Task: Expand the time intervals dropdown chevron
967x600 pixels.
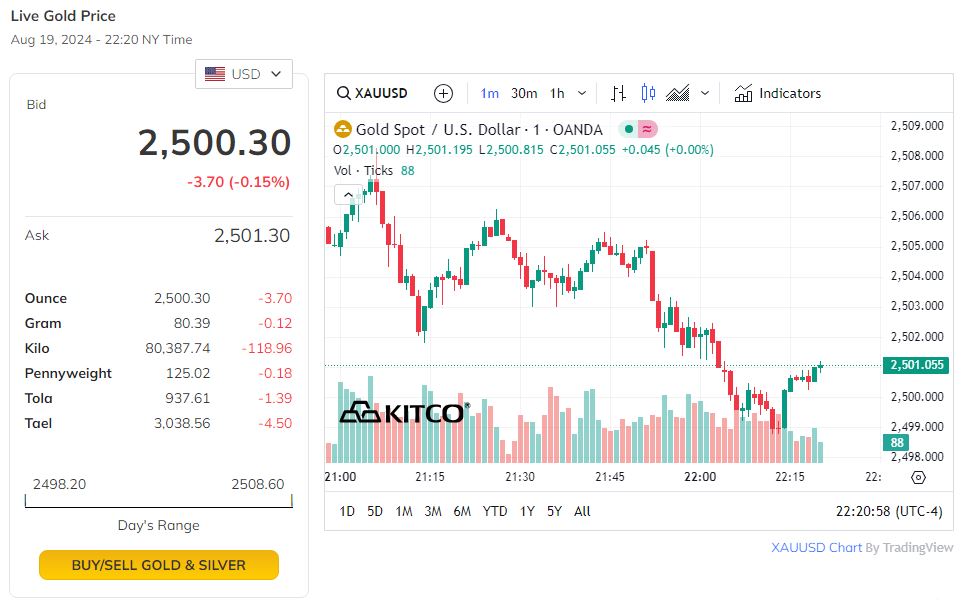Action: (582, 93)
